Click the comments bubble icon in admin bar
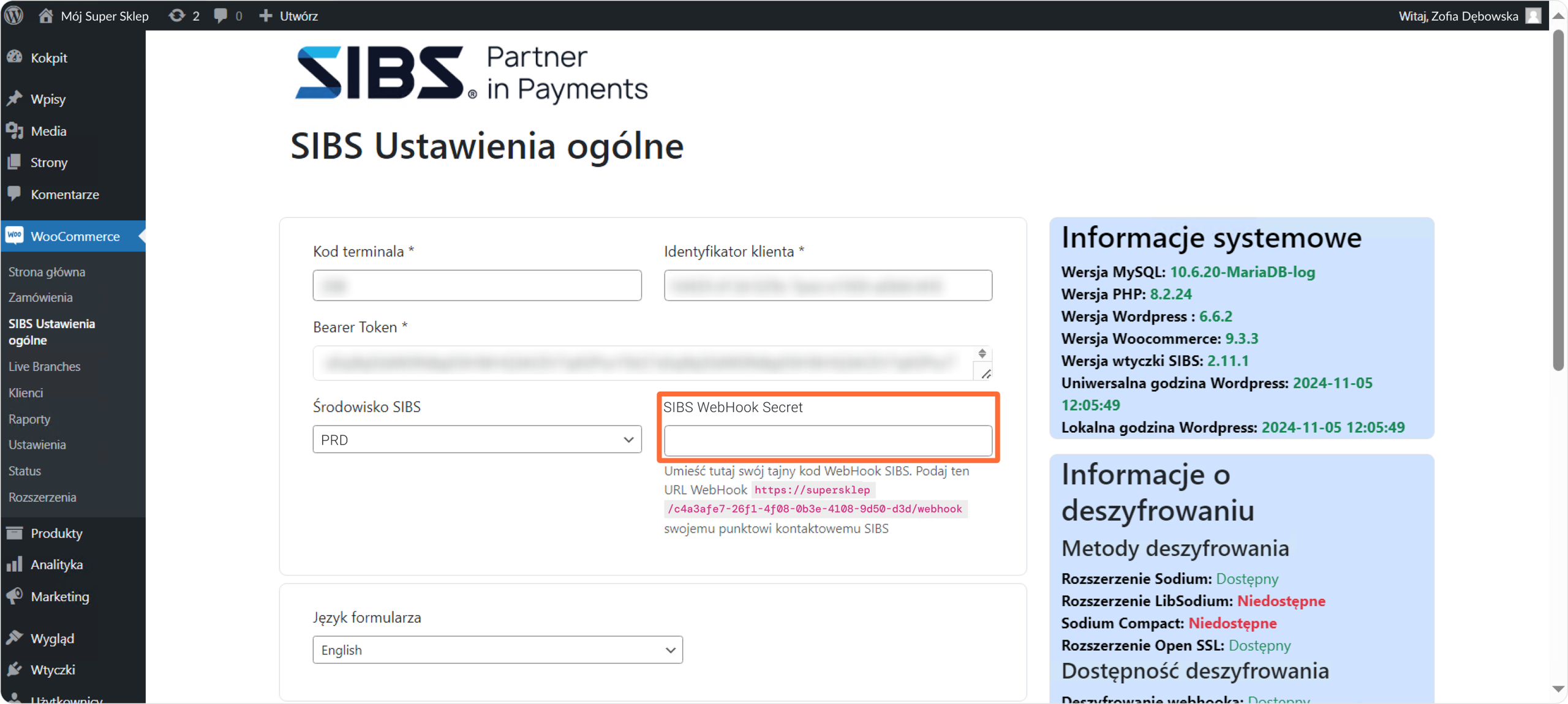 (221, 15)
